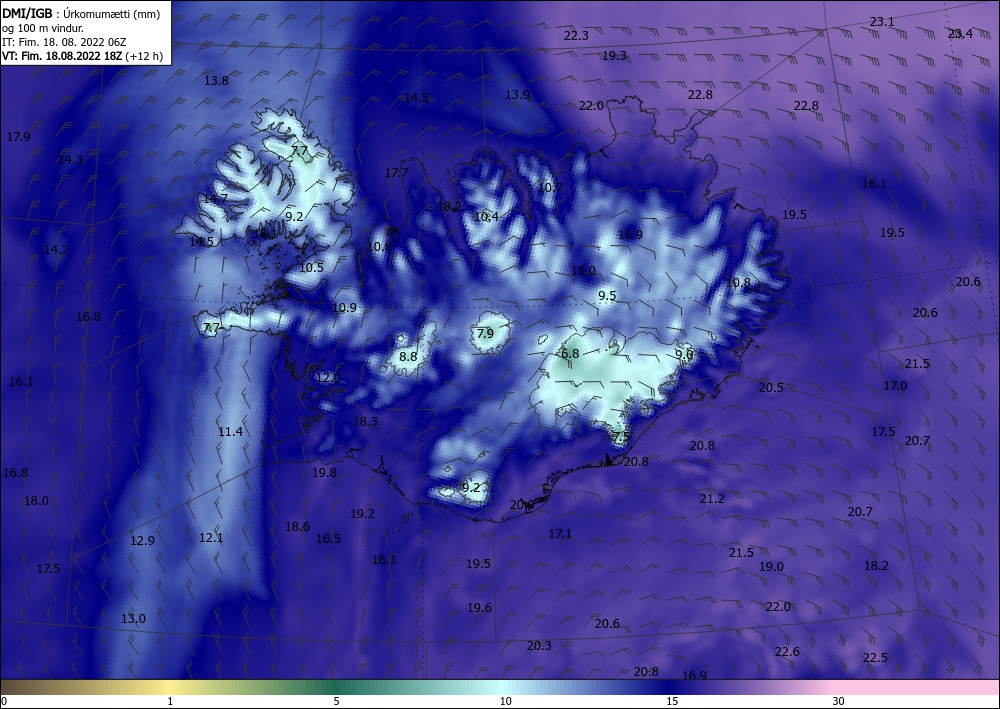Click the 8.8 precipitable water value
Image resolution: width=1000 pixels, height=709 pixels.
(x=408, y=356)
